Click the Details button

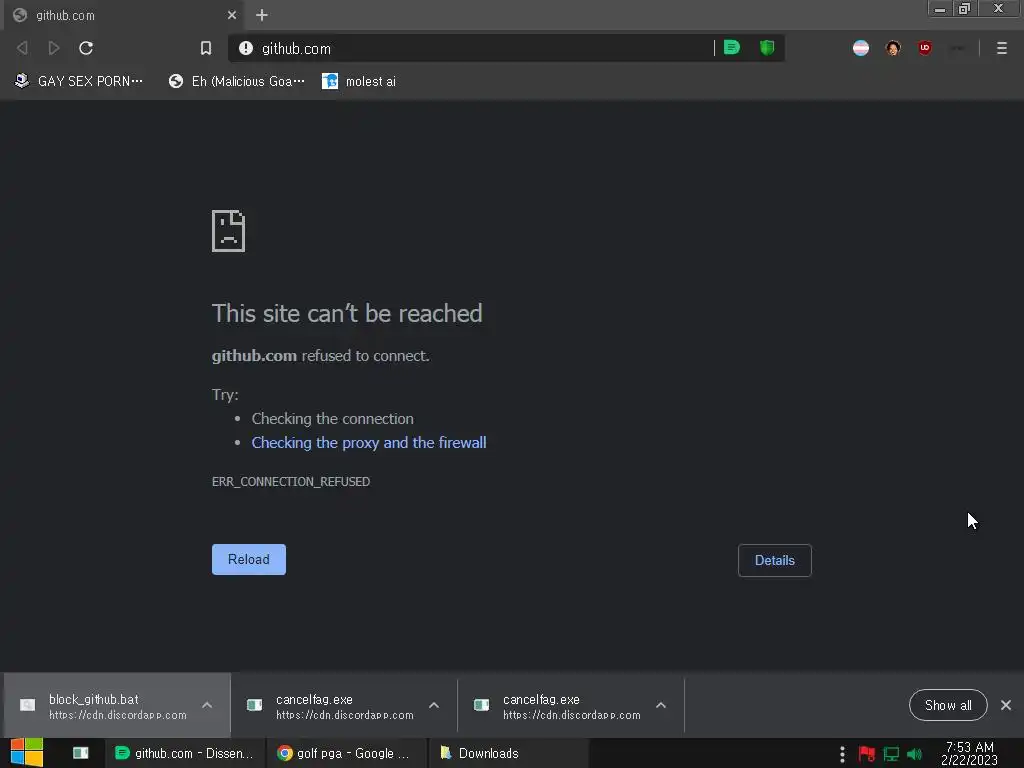click(x=775, y=560)
